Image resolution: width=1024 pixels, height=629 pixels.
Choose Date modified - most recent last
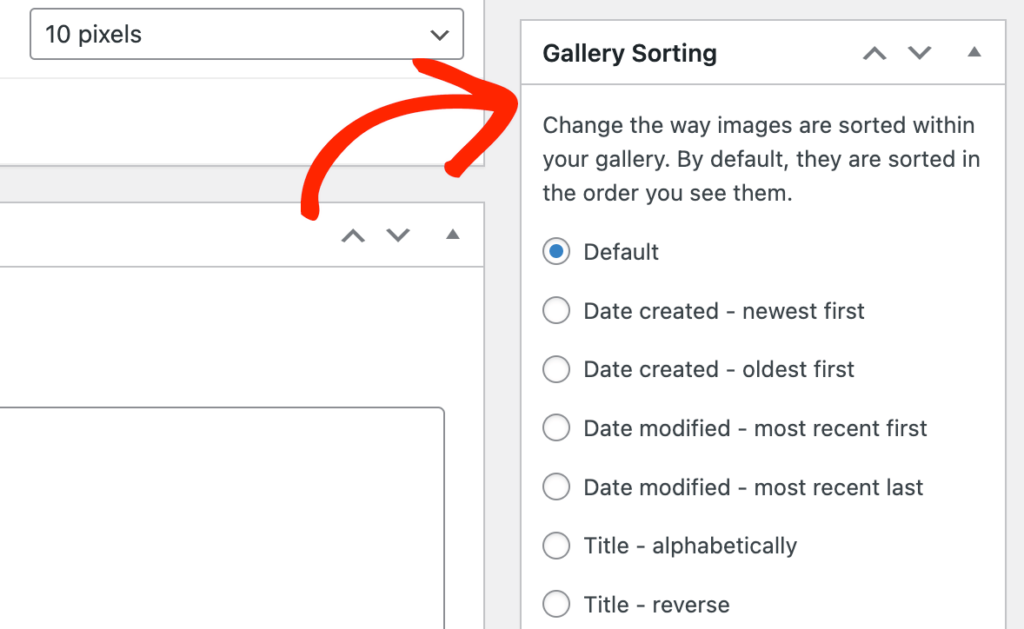coord(556,488)
